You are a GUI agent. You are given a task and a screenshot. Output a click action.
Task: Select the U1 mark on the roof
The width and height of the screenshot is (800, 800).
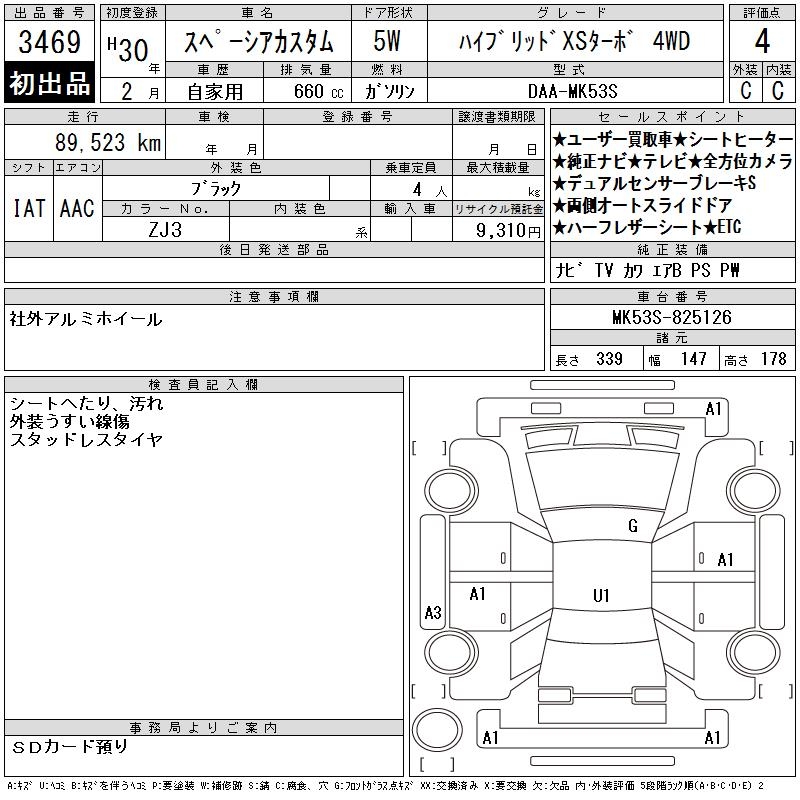(x=601, y=595)
